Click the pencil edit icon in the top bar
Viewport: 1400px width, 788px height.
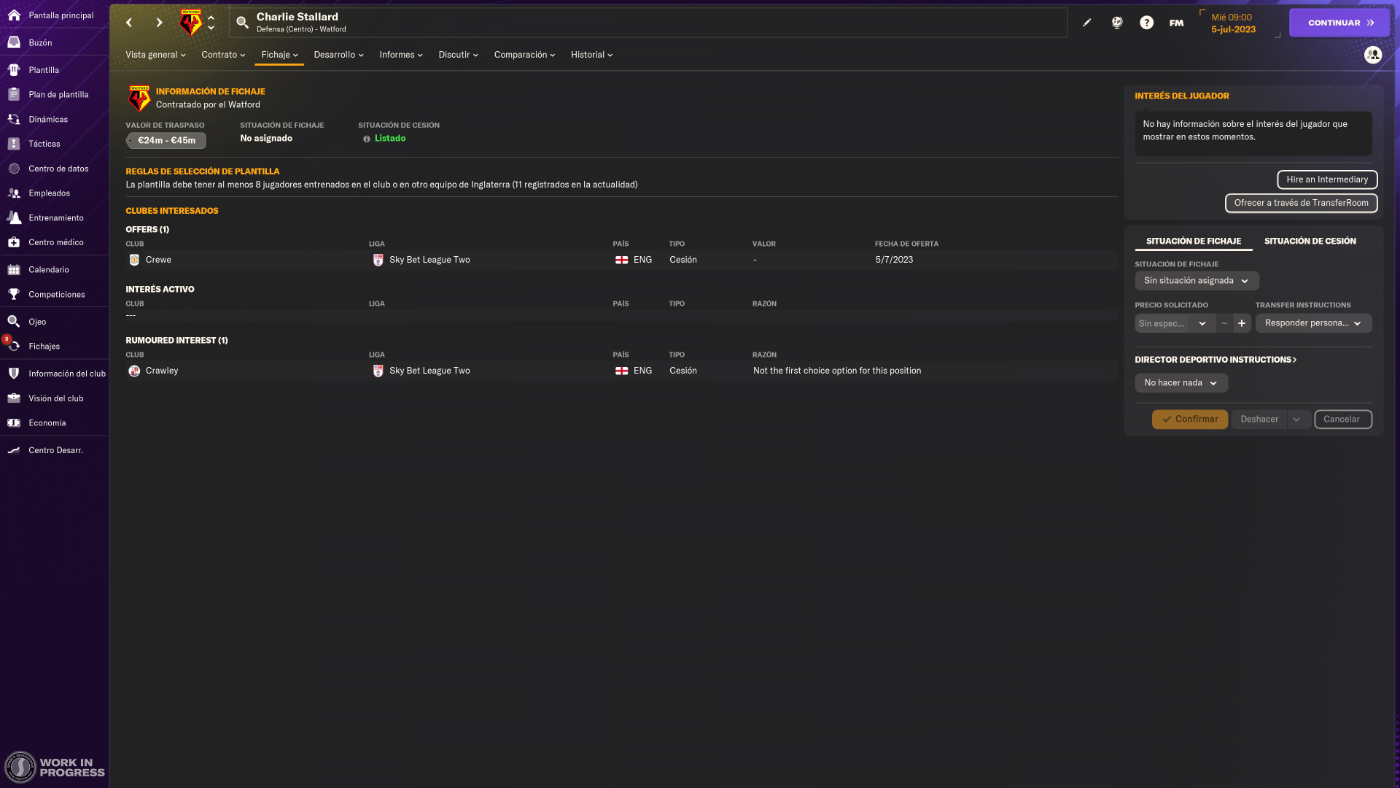pos(1087,22)
